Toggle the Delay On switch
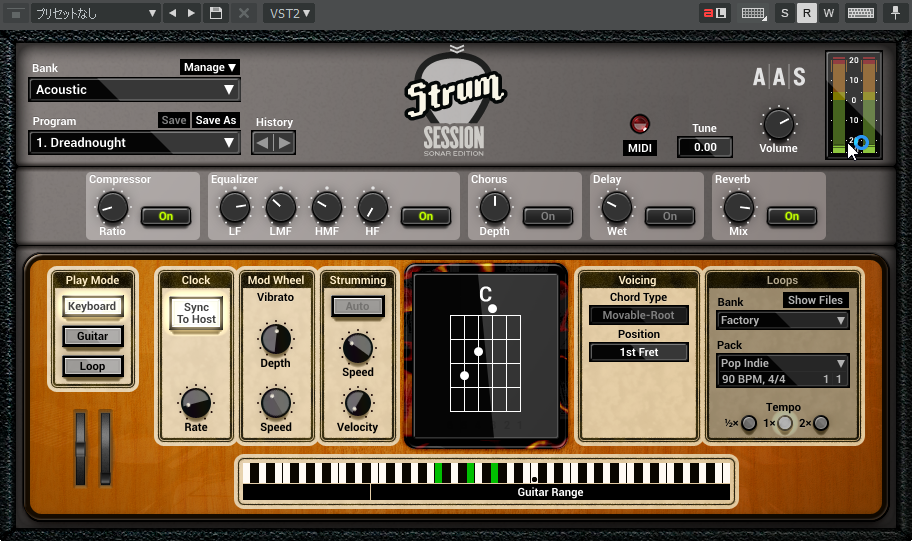 [x=670, y=216]
